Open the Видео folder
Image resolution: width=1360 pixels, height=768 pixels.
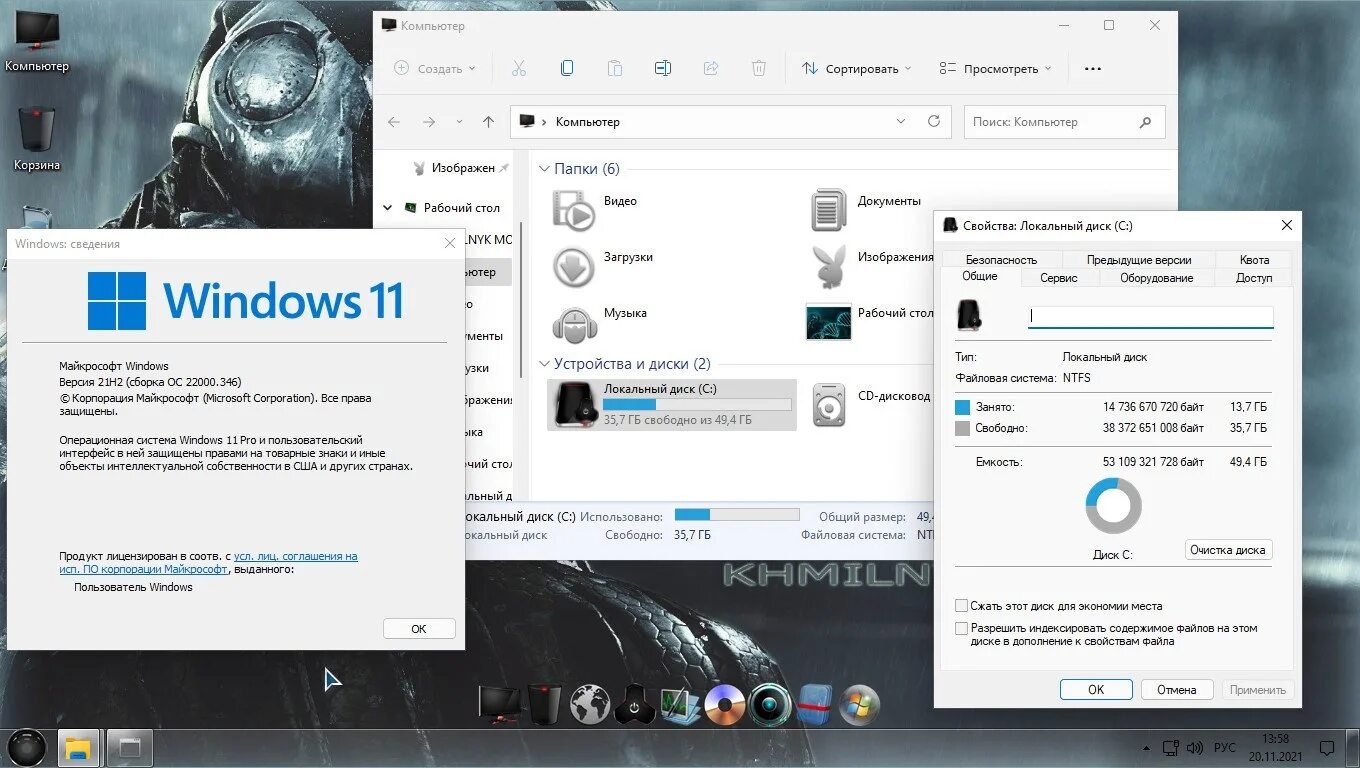[596, 209]
